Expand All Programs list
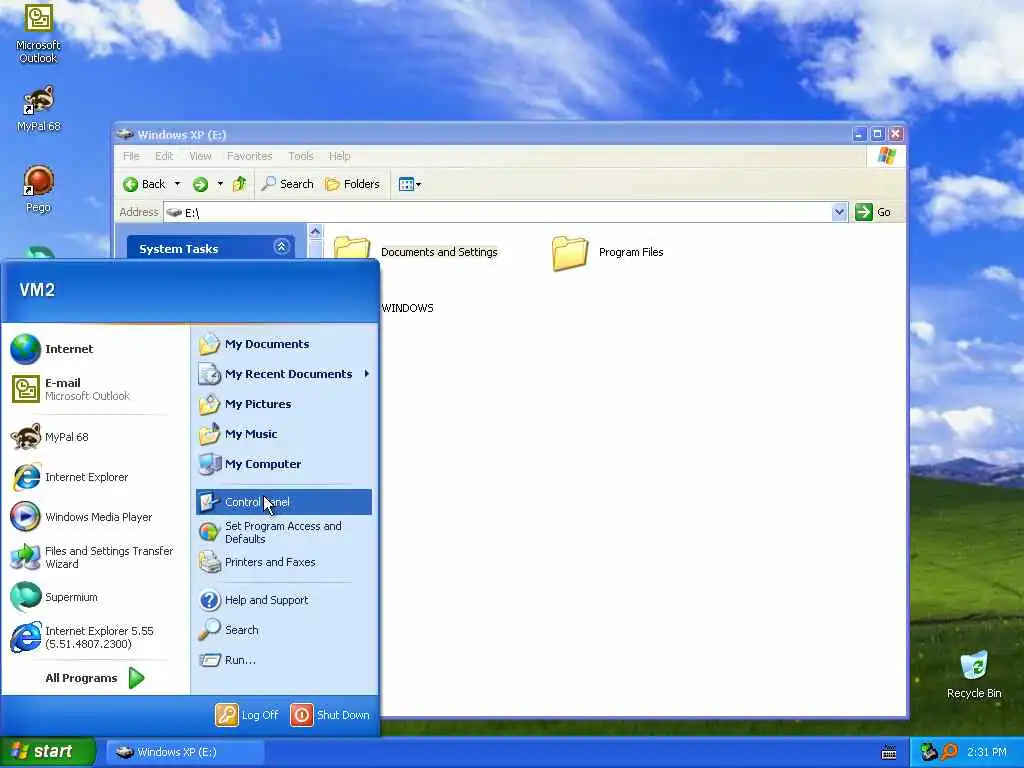This screenshot has height=768, width=1024. [95, 678]
